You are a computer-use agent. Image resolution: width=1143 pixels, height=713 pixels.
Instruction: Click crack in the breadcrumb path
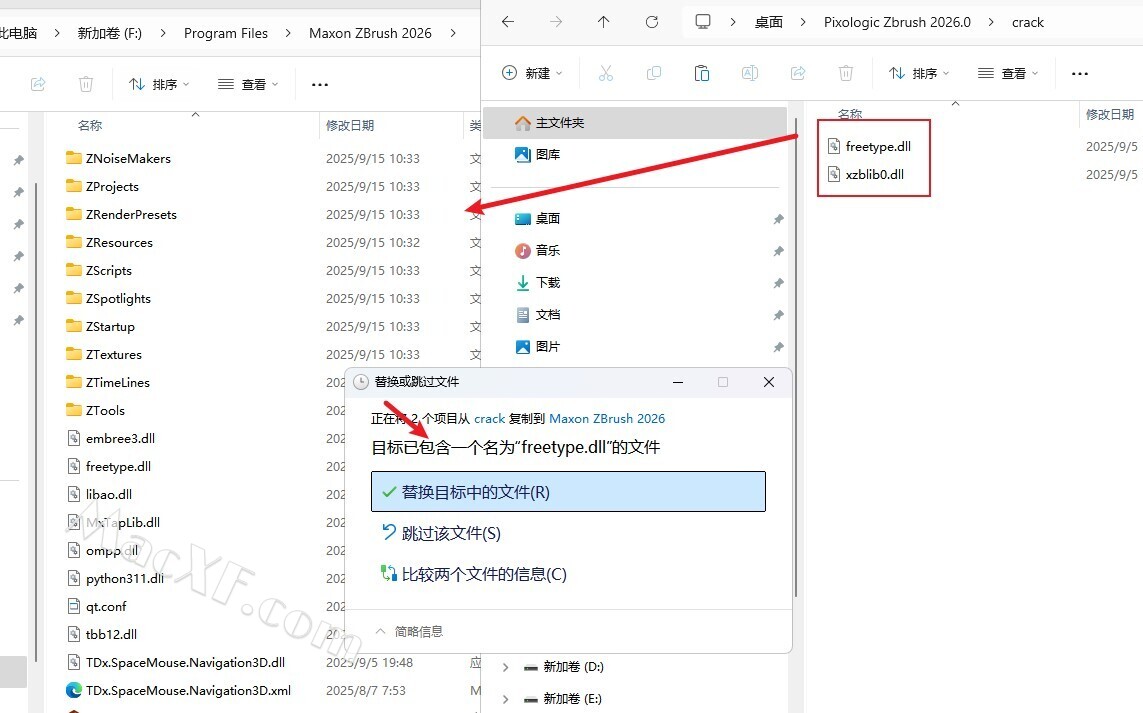(x=1028, y=22)
